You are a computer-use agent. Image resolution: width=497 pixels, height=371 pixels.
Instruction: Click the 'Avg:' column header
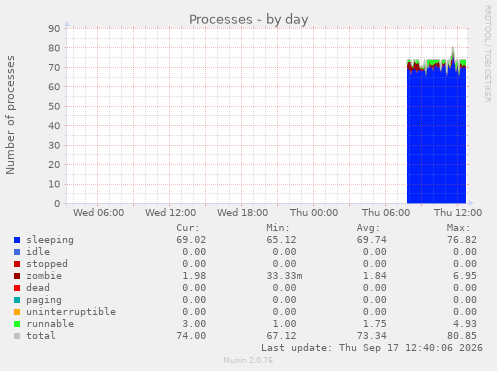point(368,228)
